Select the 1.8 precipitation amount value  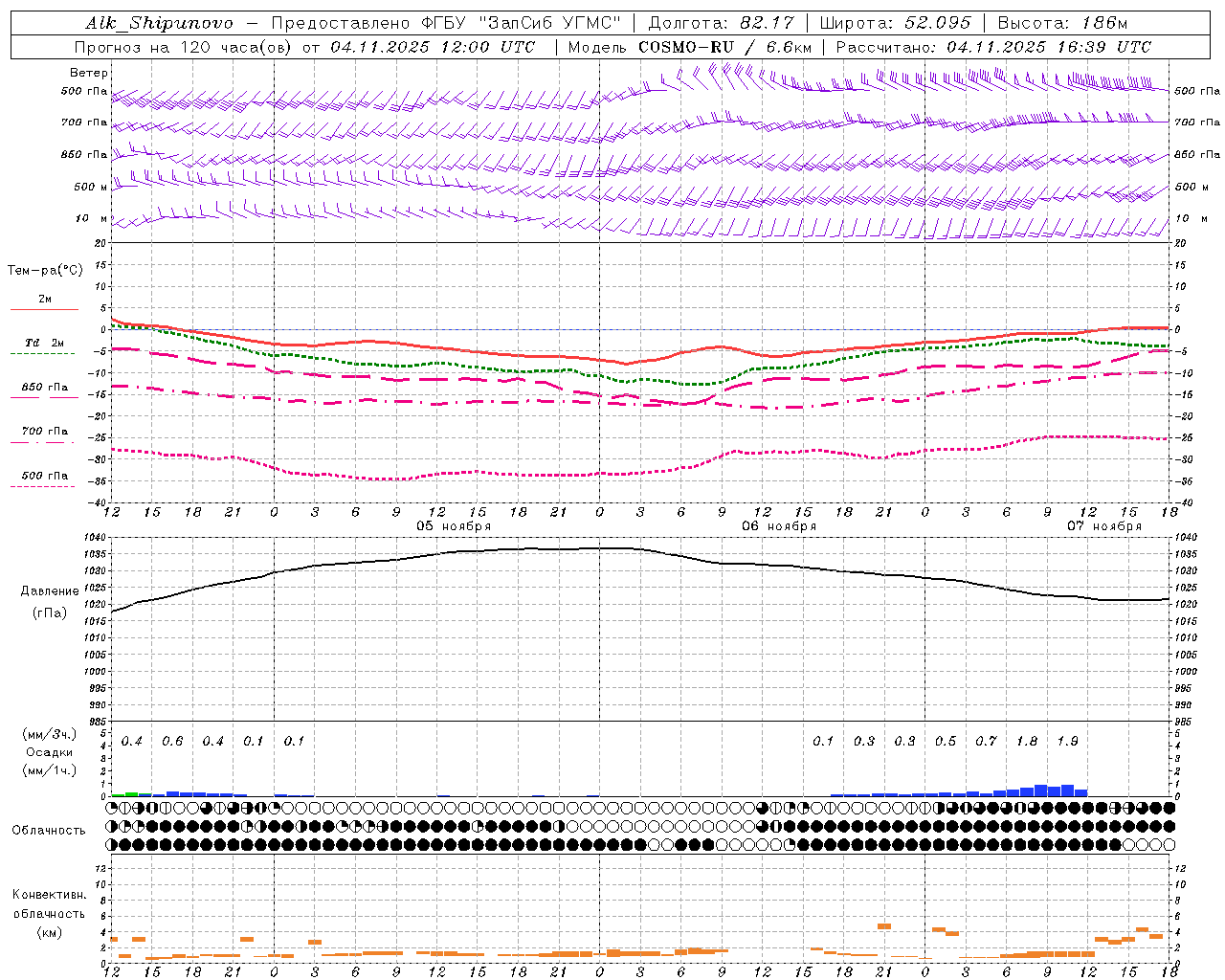click(x=1027, y=741)
